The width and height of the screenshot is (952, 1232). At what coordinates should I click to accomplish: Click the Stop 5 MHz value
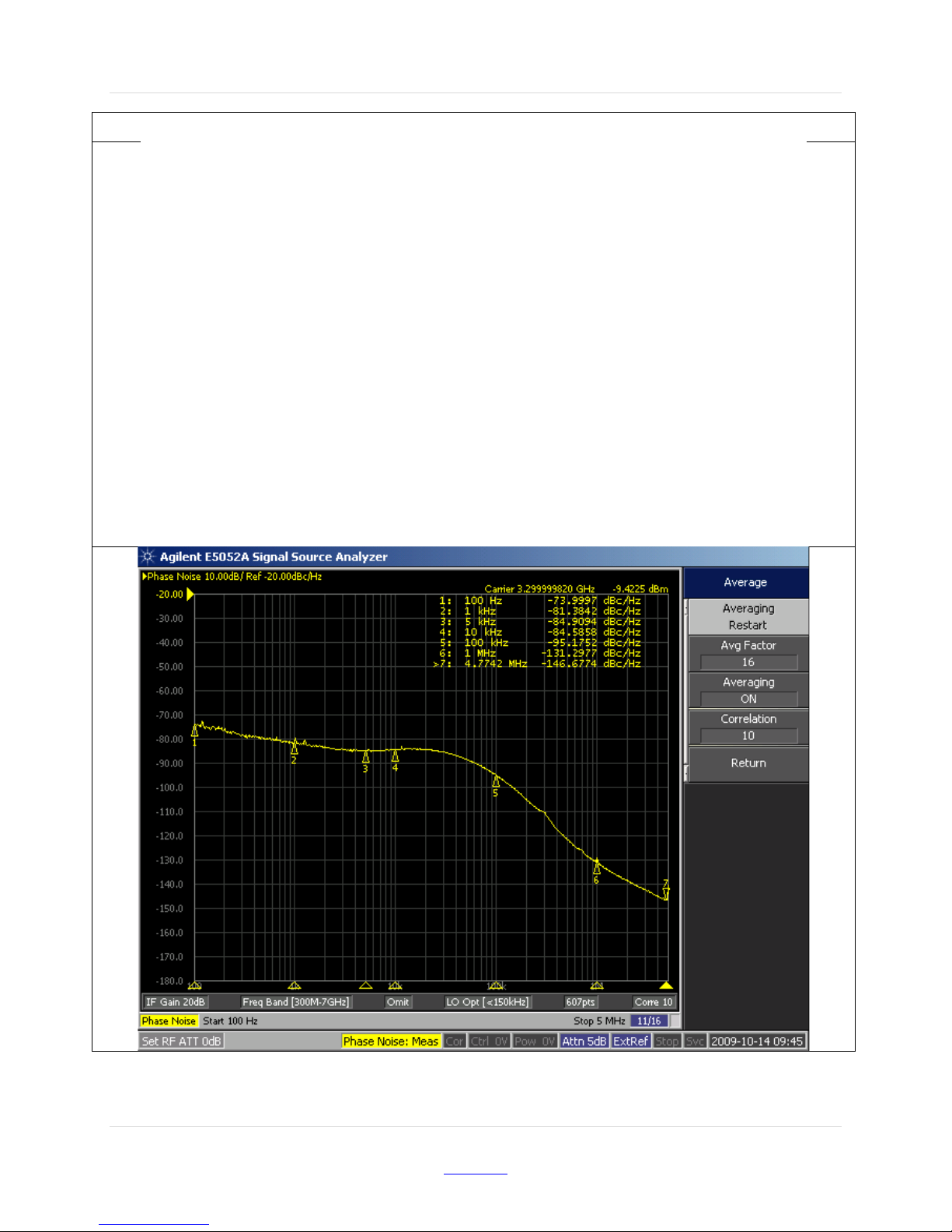(599, 1021)
